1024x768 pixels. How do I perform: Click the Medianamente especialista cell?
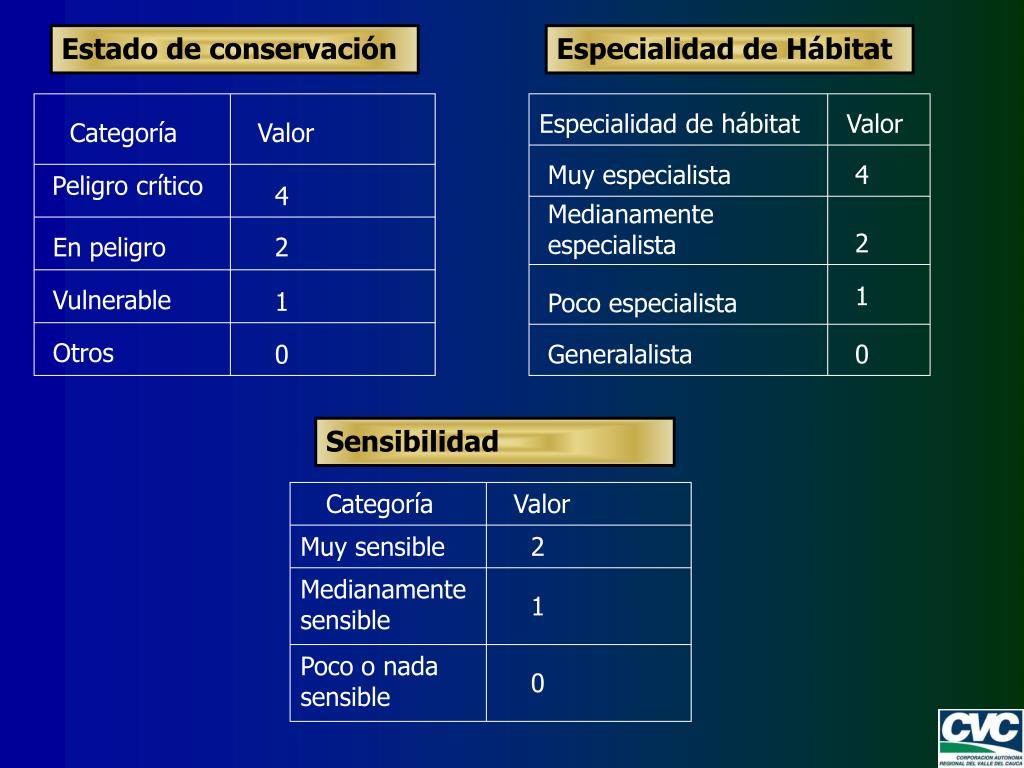678,231
